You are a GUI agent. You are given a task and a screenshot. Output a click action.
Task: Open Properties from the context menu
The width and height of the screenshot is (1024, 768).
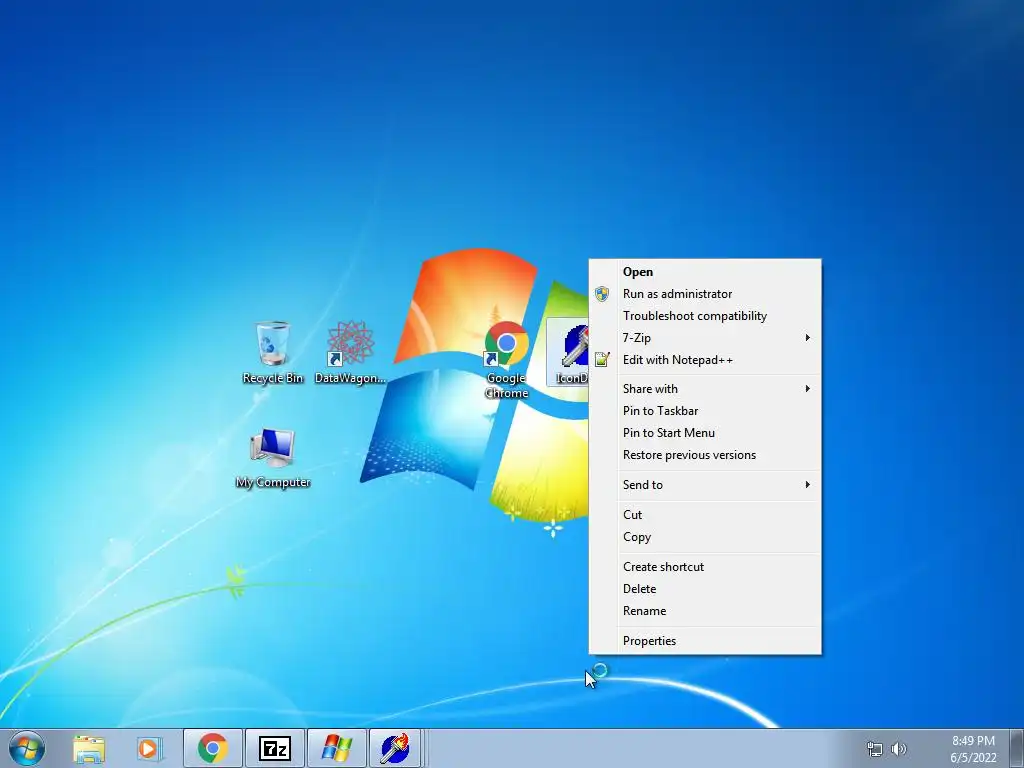pos(705,641)
